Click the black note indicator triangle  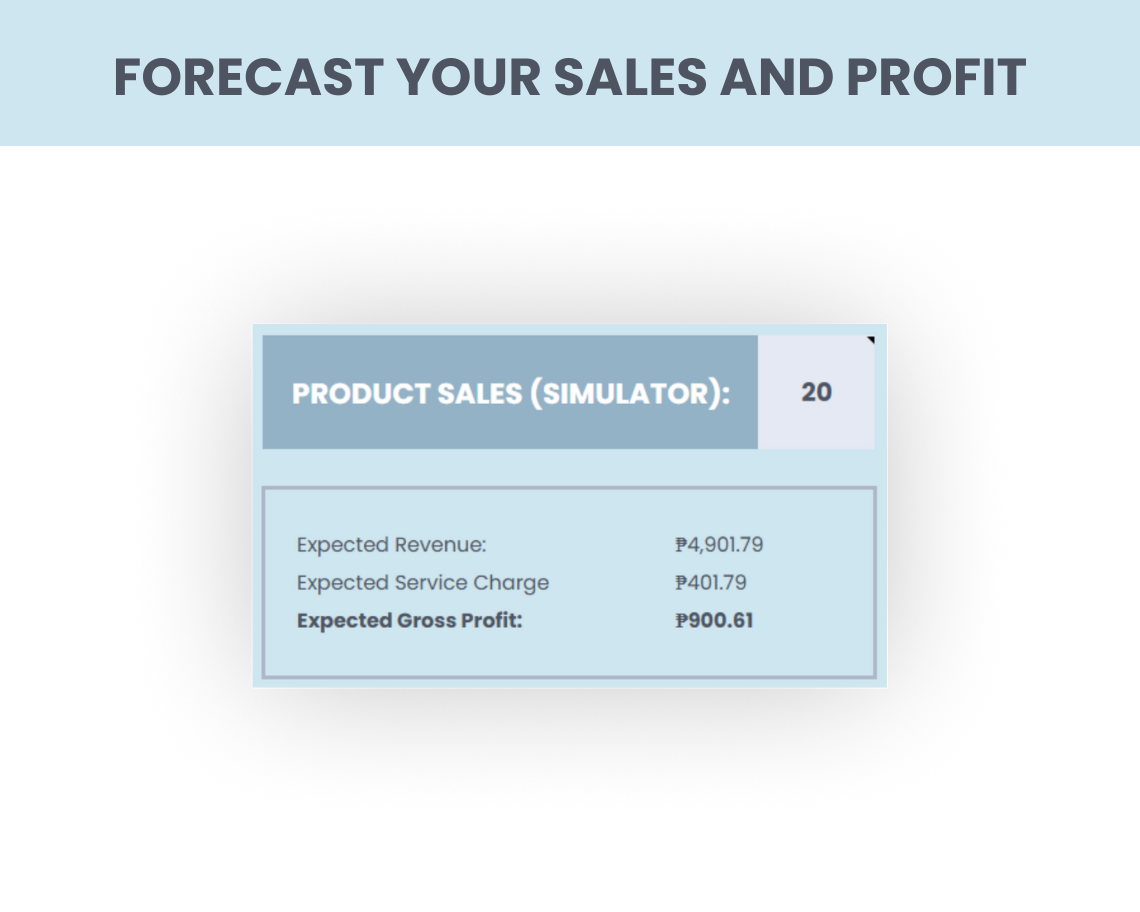coord(871,341)
